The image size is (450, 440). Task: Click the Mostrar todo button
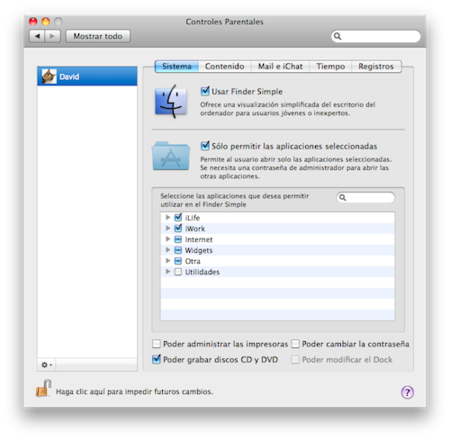[98, 36]
